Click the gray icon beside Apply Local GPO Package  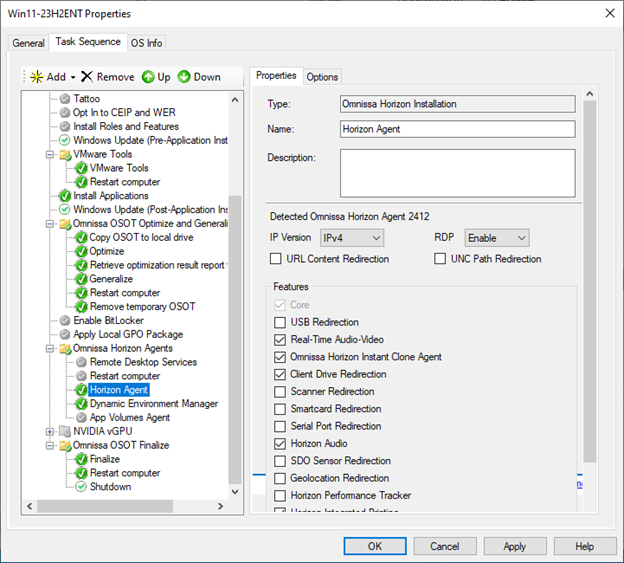click(65, 335)
